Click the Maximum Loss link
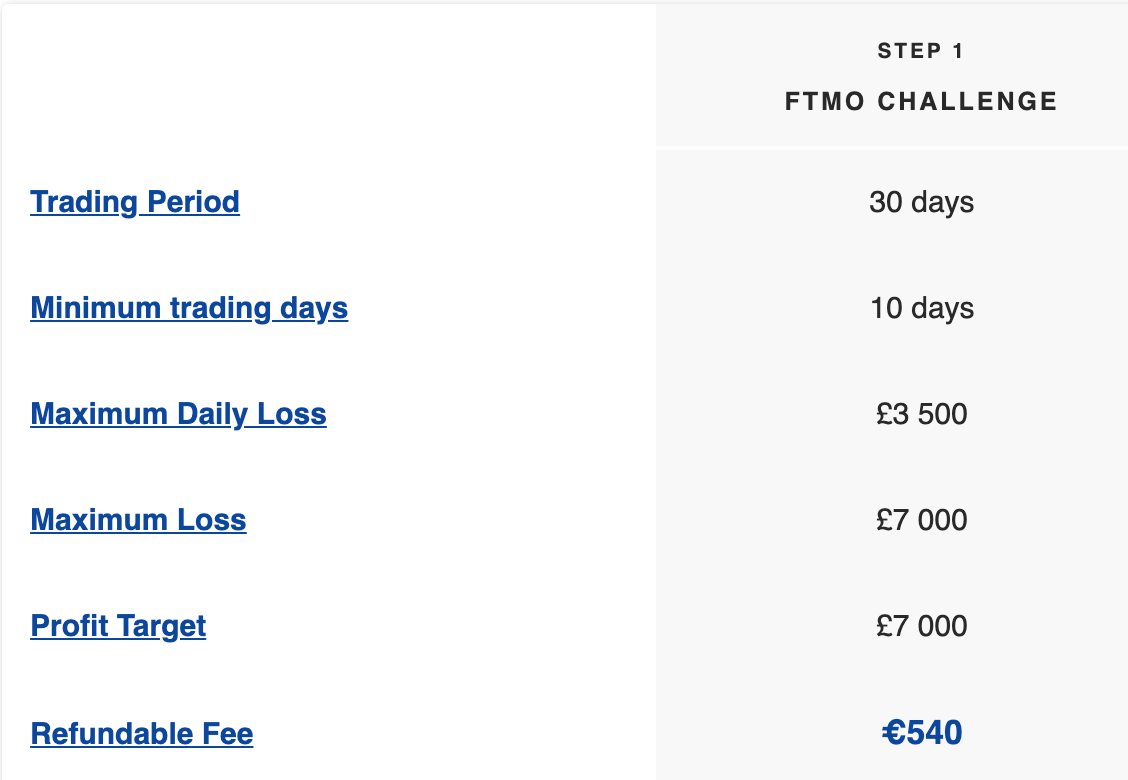The width and height of the screenshot is (1128, 780). pos(138,520)
